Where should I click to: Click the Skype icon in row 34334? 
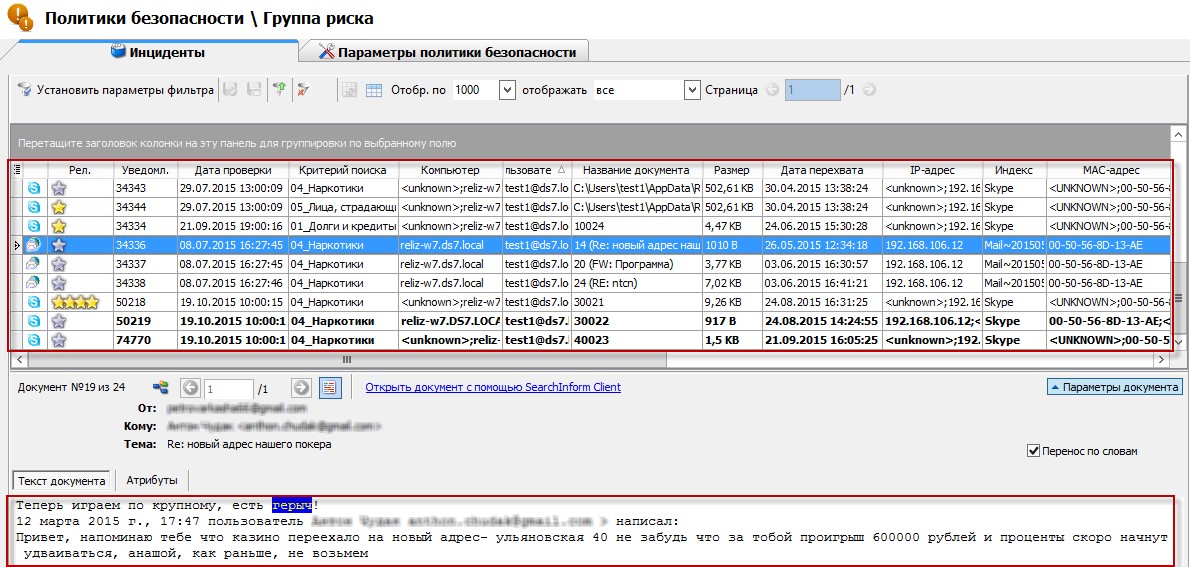pyautogui.click(x=34, y=225)
